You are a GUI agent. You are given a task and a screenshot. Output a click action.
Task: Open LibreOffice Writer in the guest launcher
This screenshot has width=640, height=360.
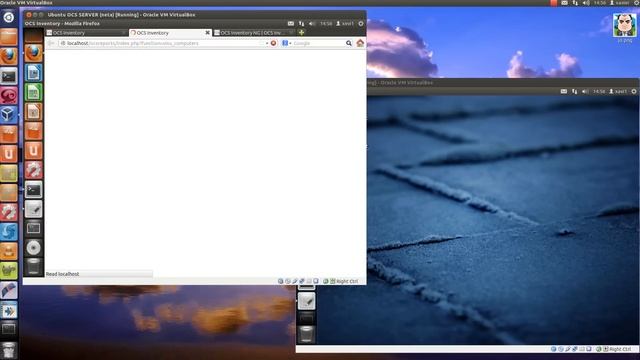click(33, 73)
